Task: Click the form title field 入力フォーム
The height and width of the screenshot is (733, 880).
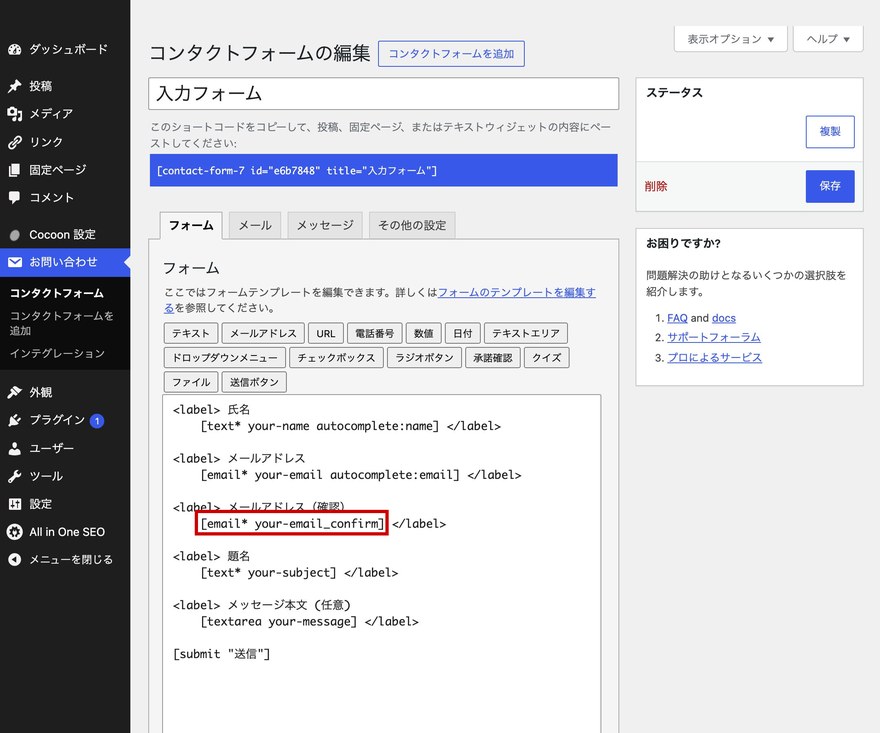Action: [x=384, y=94]
